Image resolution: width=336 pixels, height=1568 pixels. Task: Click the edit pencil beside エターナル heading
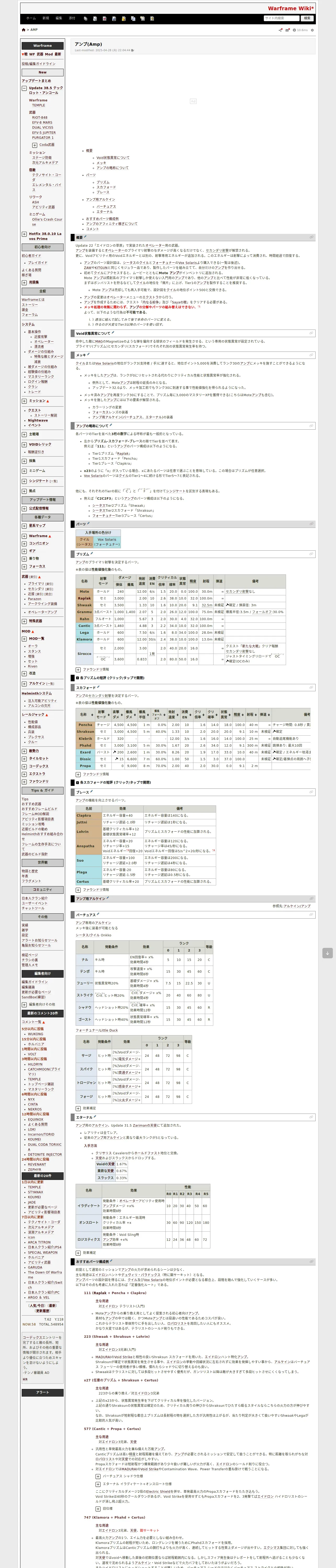[95, 1117]
